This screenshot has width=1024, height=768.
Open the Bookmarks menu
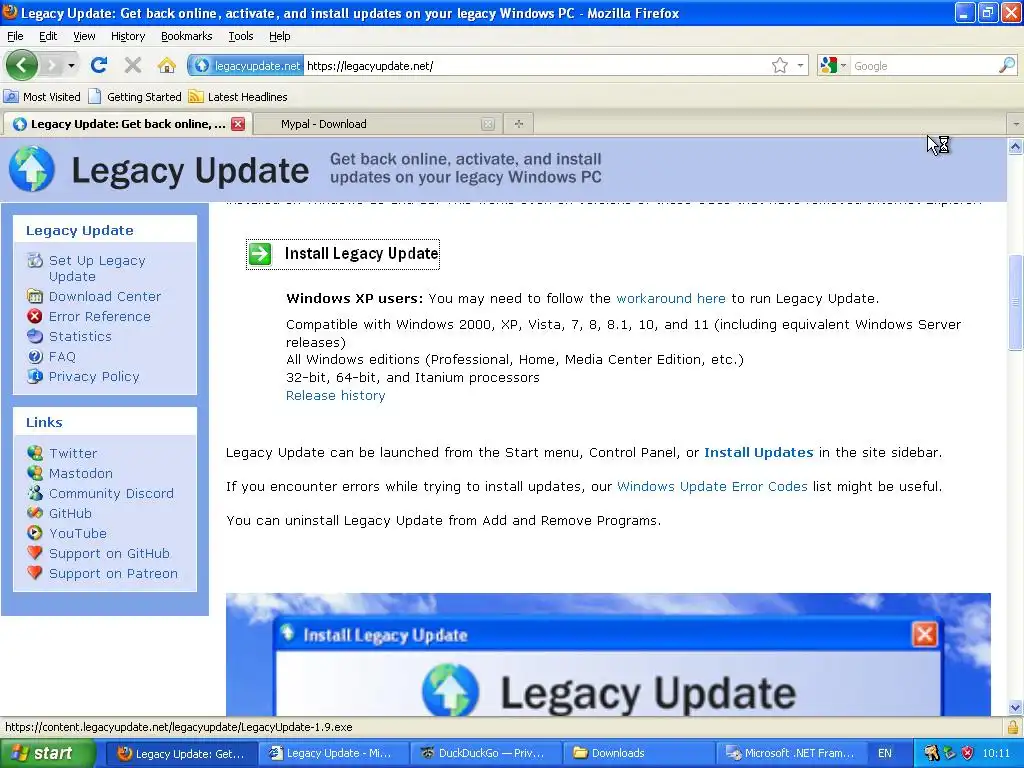click(x=186, y=36)
